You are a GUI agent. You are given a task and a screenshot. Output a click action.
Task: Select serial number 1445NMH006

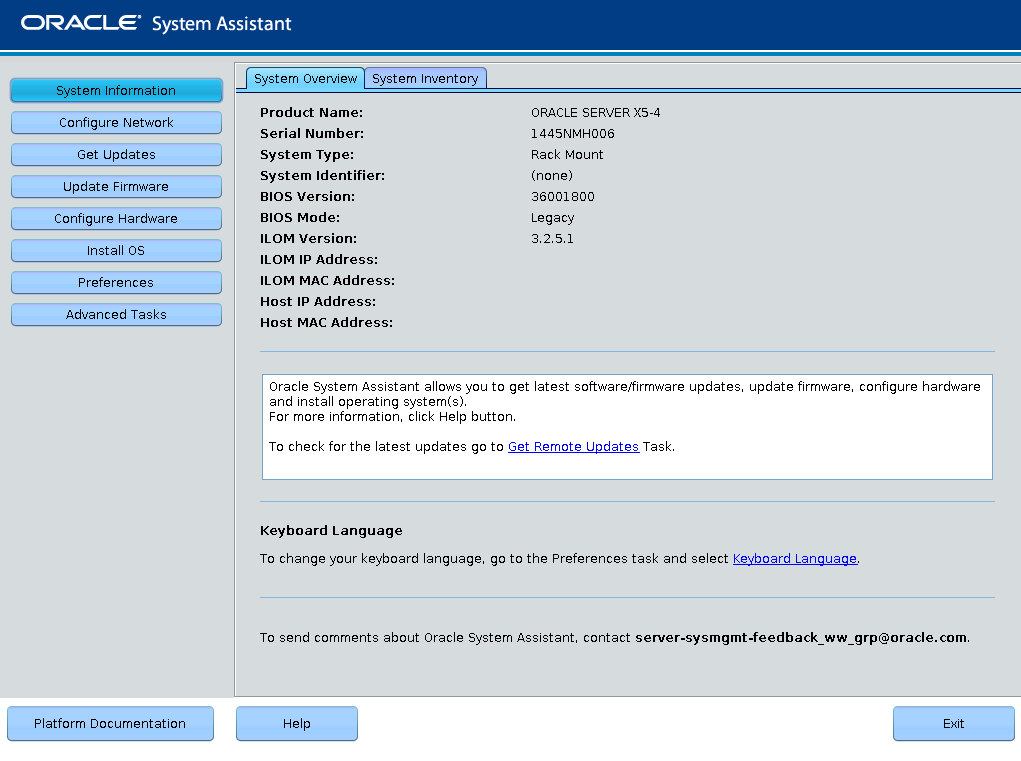[x=572, y=133]
